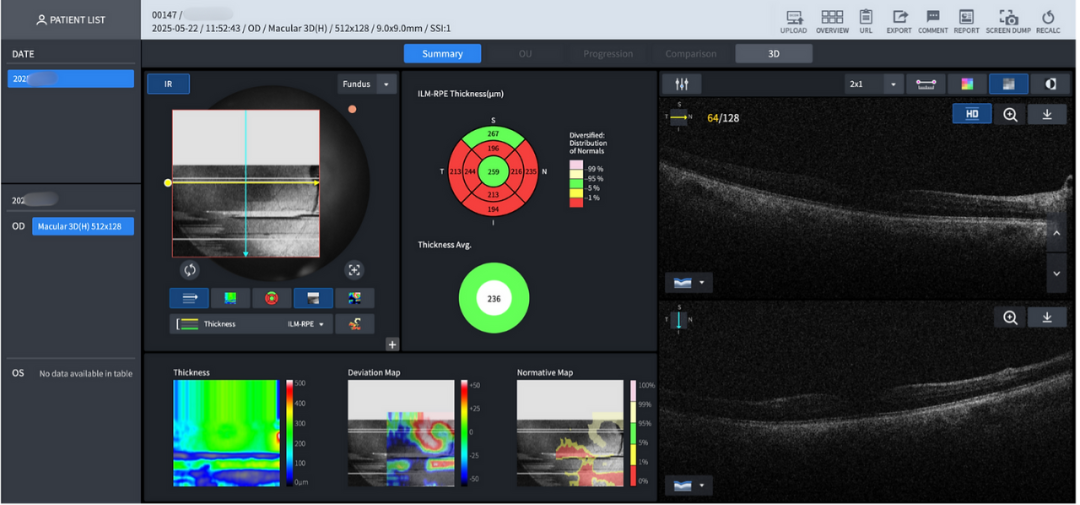Toggle HD mode for the B-scan

coord(970,114)
